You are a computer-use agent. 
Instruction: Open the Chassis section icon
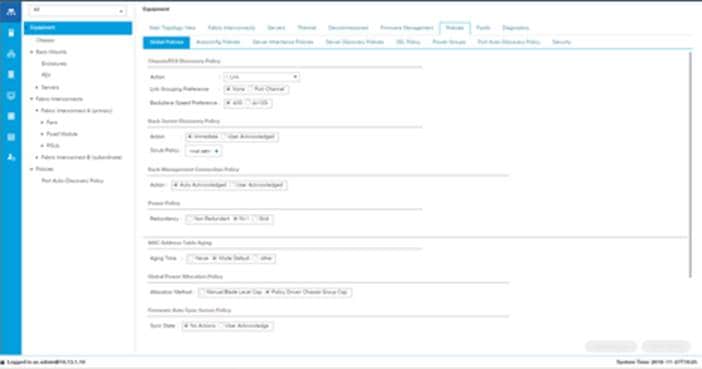[x=11, y=137]
